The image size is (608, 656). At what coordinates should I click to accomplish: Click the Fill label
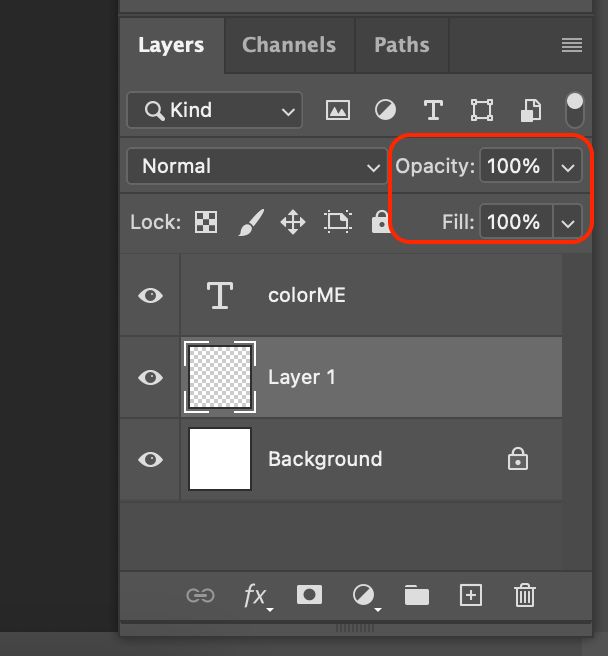coord(458,222)
